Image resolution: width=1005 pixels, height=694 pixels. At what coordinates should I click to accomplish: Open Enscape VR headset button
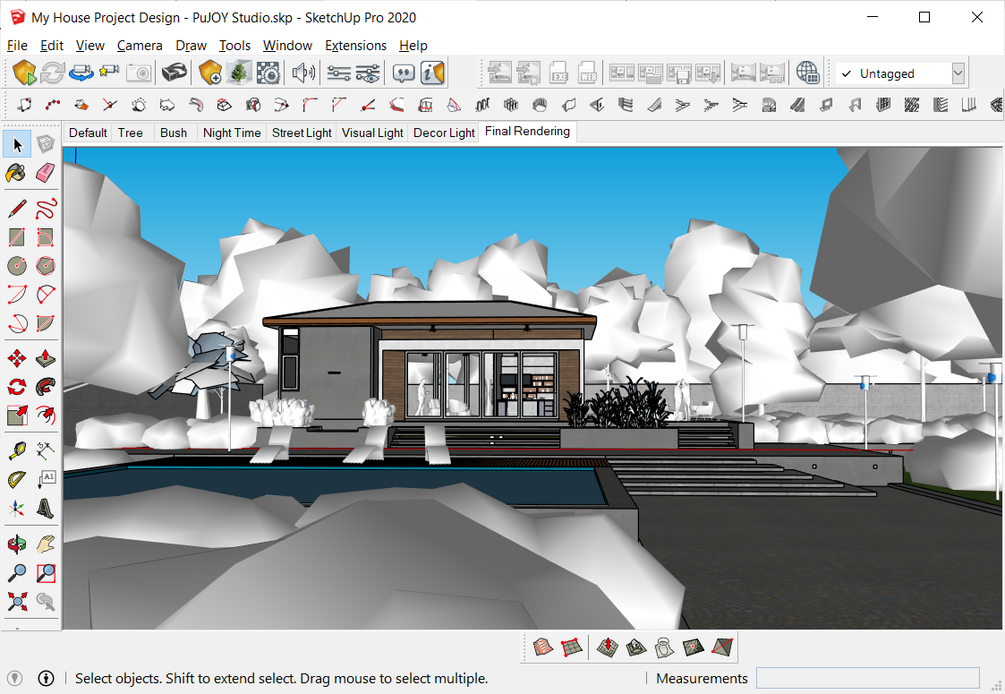click(174, 72)
